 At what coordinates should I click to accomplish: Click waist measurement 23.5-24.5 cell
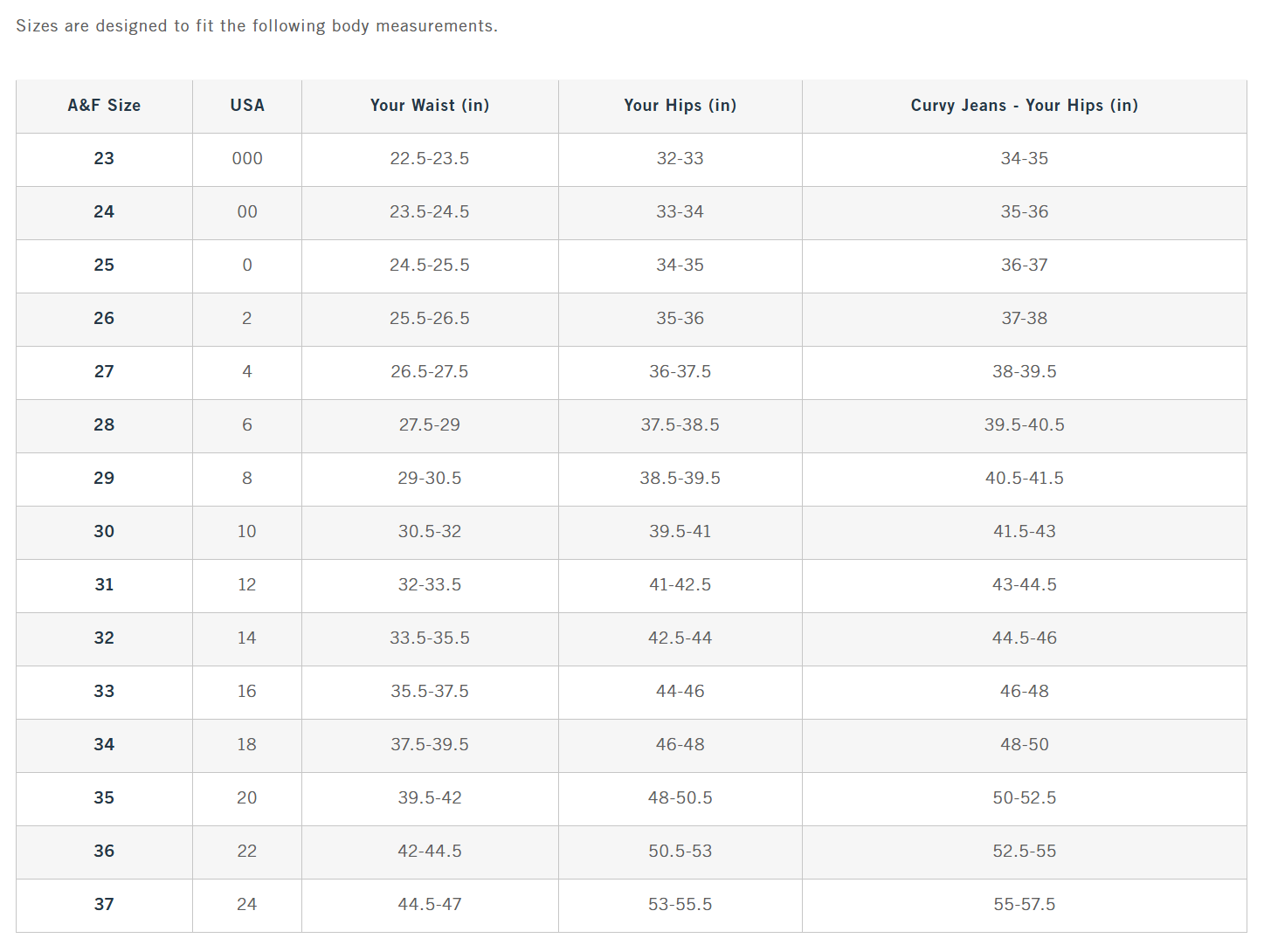coord(430,212)
